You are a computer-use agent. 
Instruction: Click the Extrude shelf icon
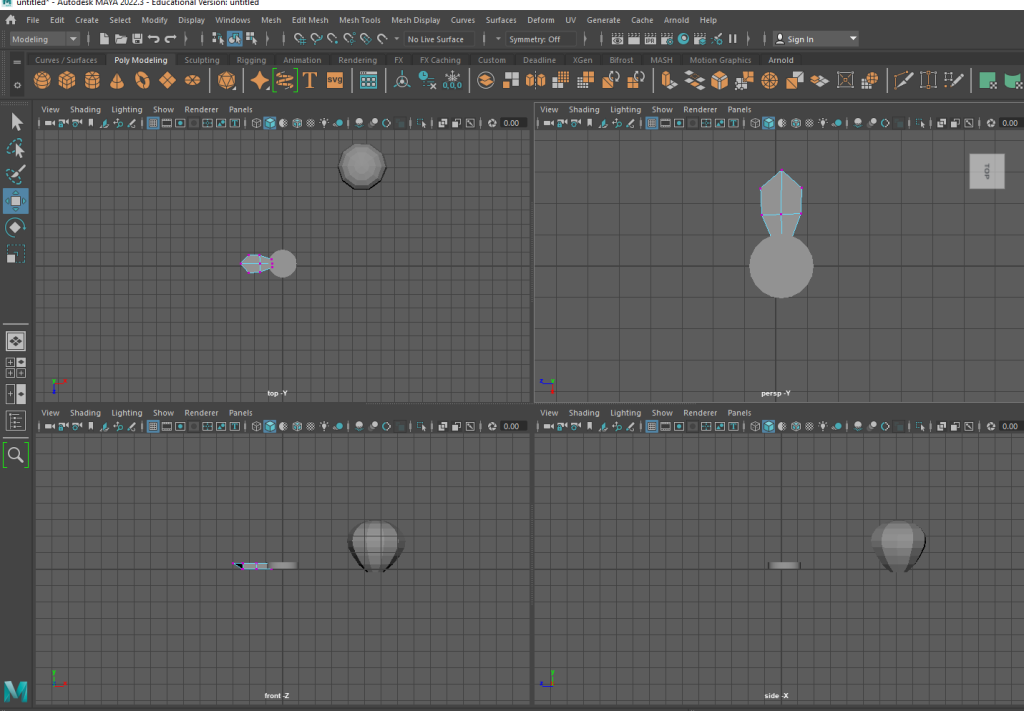(668, 80)
